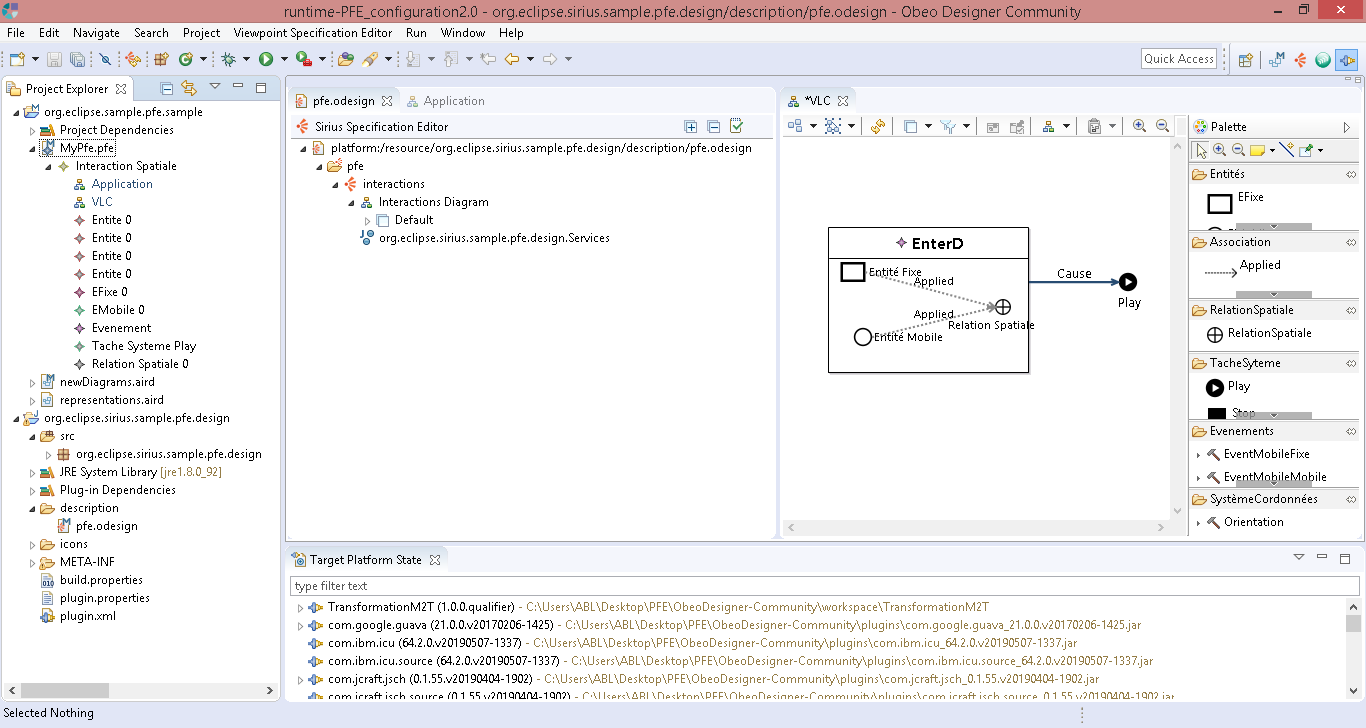Select Tache Systeme Play in Project Explorer
The height and width of the screenshot is (728, 1366).
(144, 346)
